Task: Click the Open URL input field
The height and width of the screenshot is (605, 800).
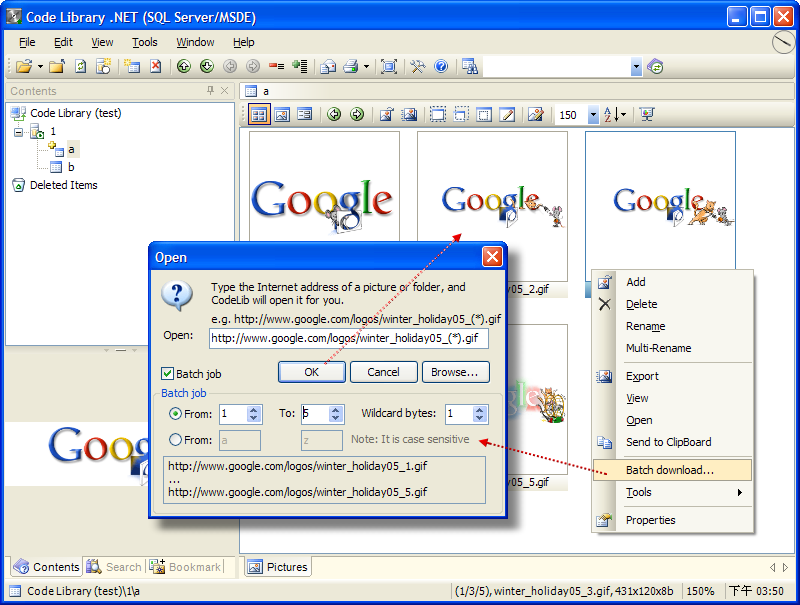Action: pyautogui.click(x=349, y=338)
